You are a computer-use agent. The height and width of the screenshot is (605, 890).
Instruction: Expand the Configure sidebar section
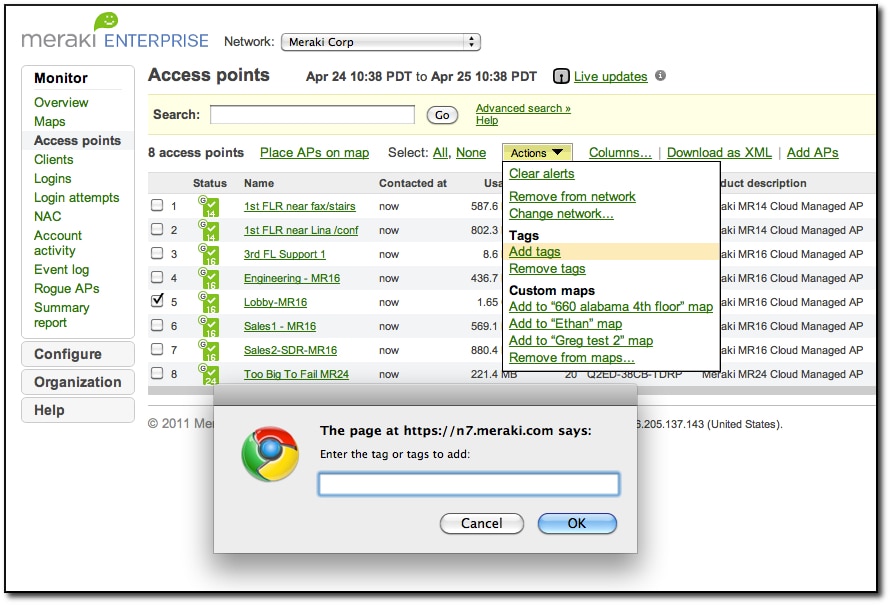coord(78,354)
